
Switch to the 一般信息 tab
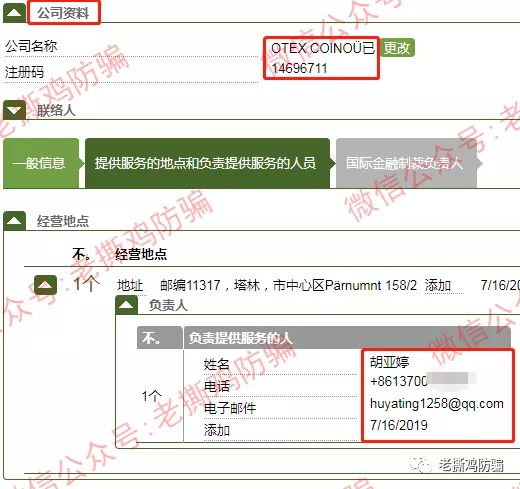pyautogui.click(x=41, y=163)
